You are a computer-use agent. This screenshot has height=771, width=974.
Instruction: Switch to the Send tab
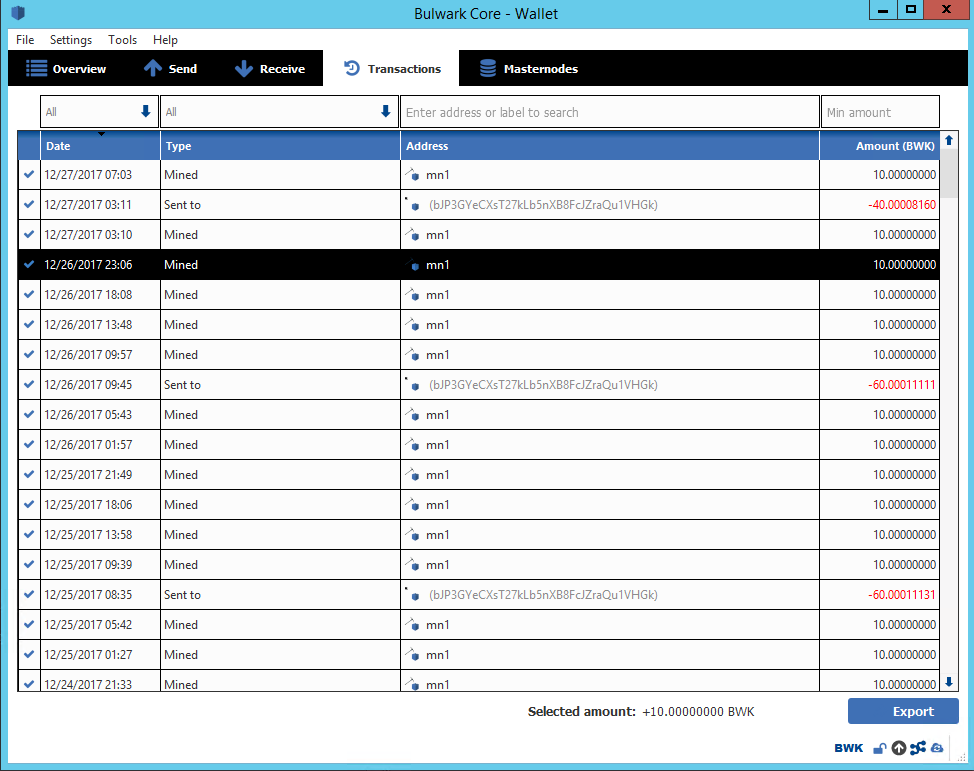point(170,68)
